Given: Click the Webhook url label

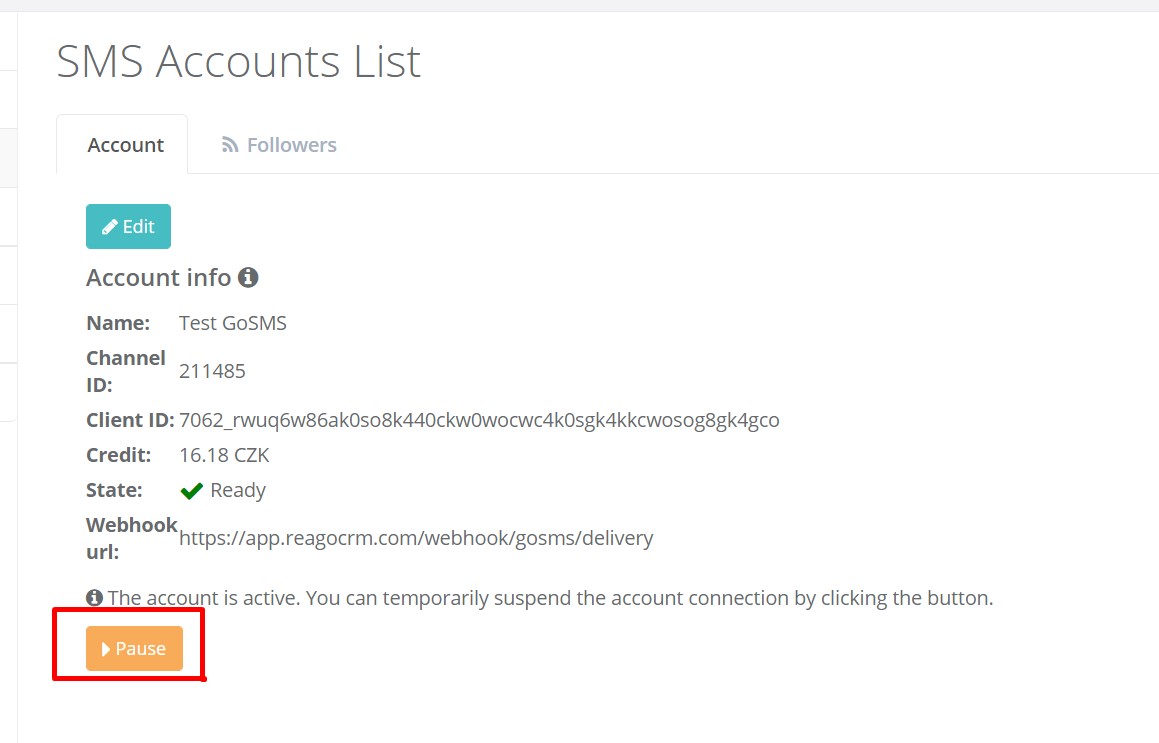Looking at the screenshot, I should point(132,538).
